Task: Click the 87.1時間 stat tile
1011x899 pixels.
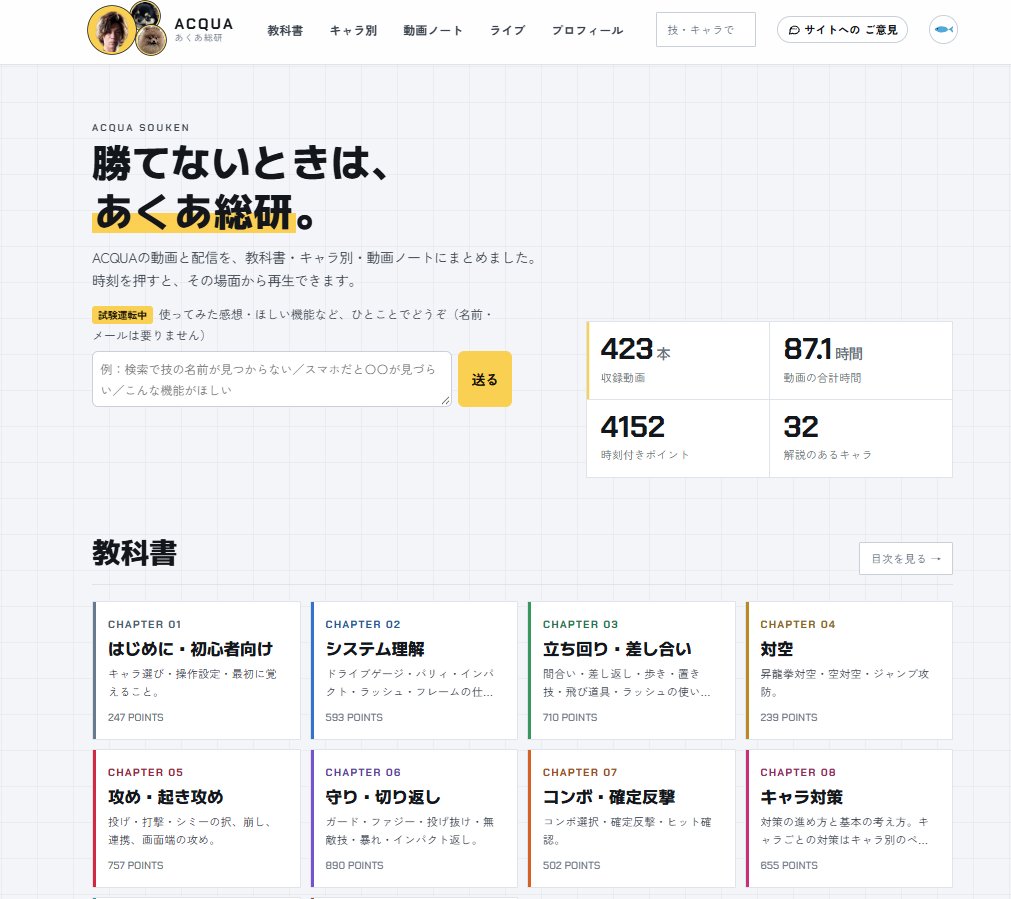Action: coord(861,361)
